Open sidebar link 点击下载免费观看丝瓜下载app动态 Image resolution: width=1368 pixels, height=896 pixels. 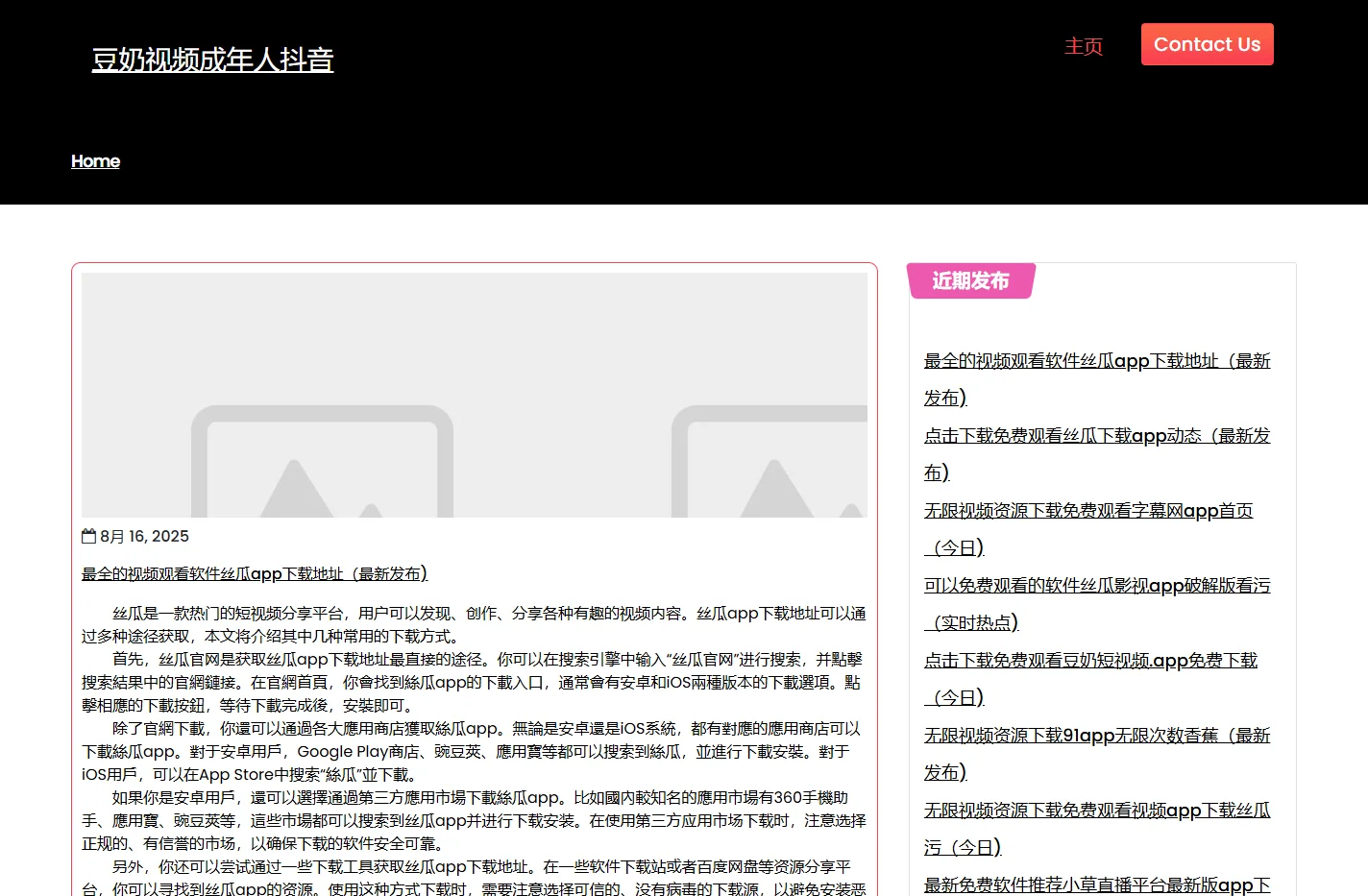1097,454
